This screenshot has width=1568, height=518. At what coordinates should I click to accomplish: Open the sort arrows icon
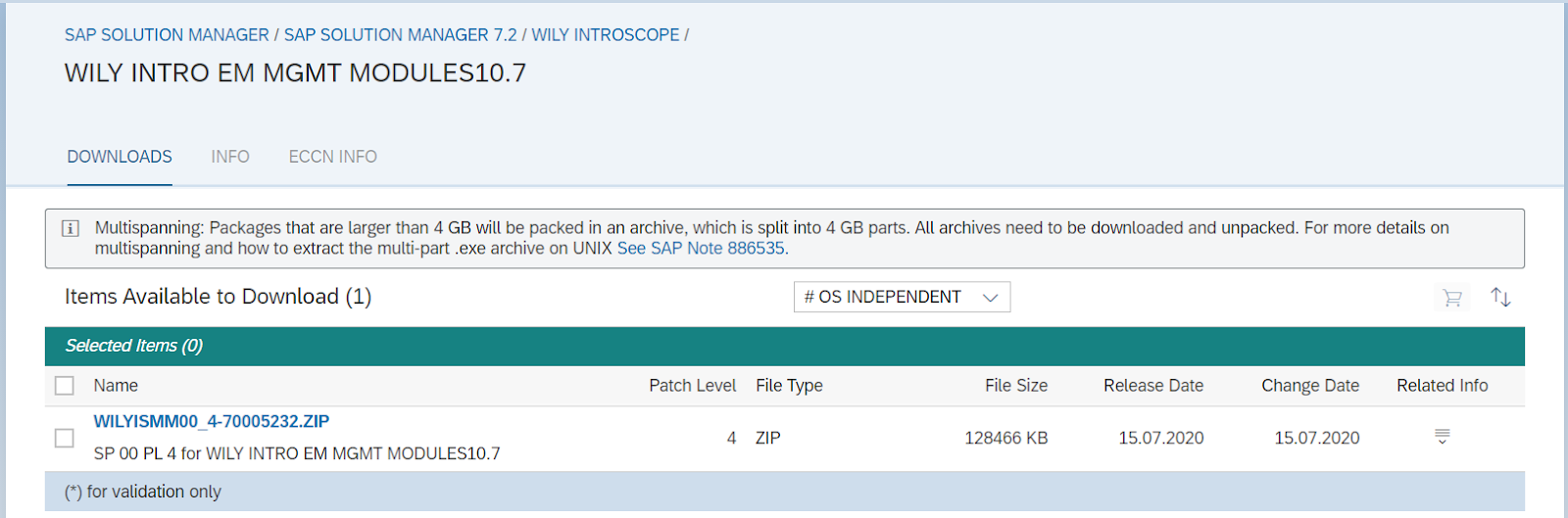tap(1500, 297)
